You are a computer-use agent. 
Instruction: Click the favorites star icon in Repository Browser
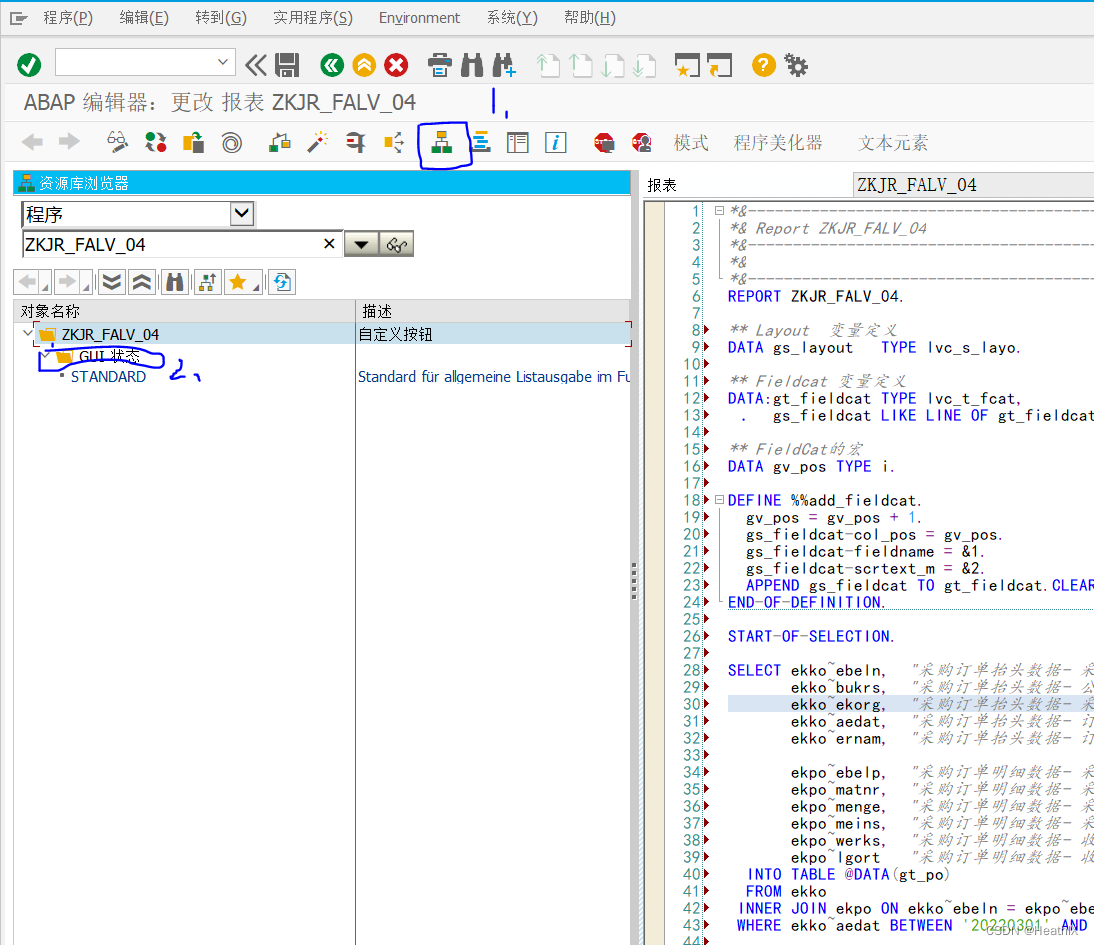tap(239, 282)
